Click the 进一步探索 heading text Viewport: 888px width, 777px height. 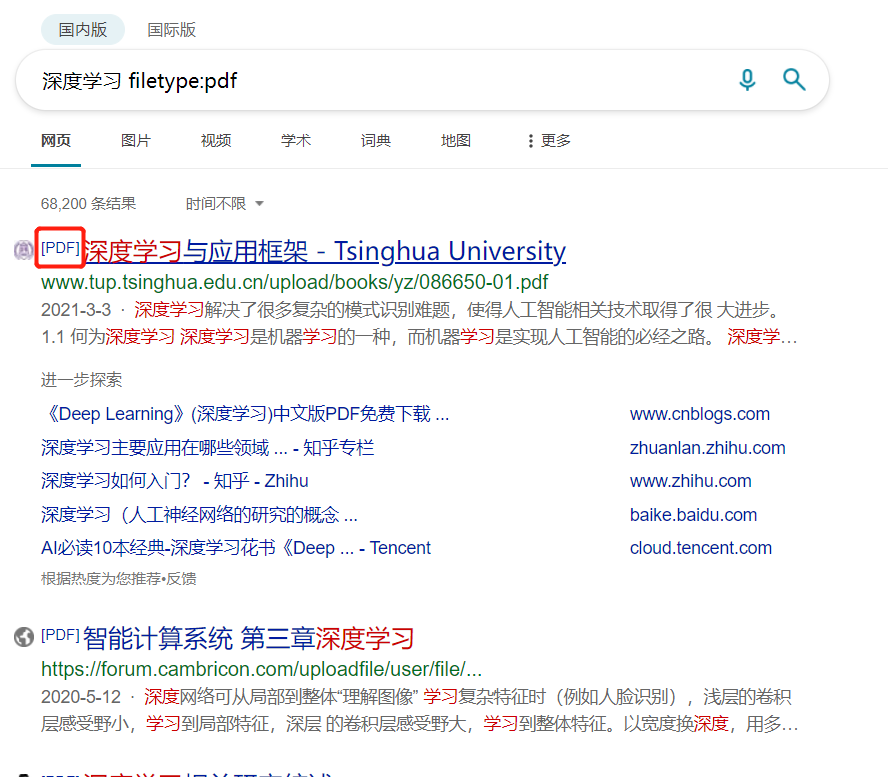(x=82, y=379)
